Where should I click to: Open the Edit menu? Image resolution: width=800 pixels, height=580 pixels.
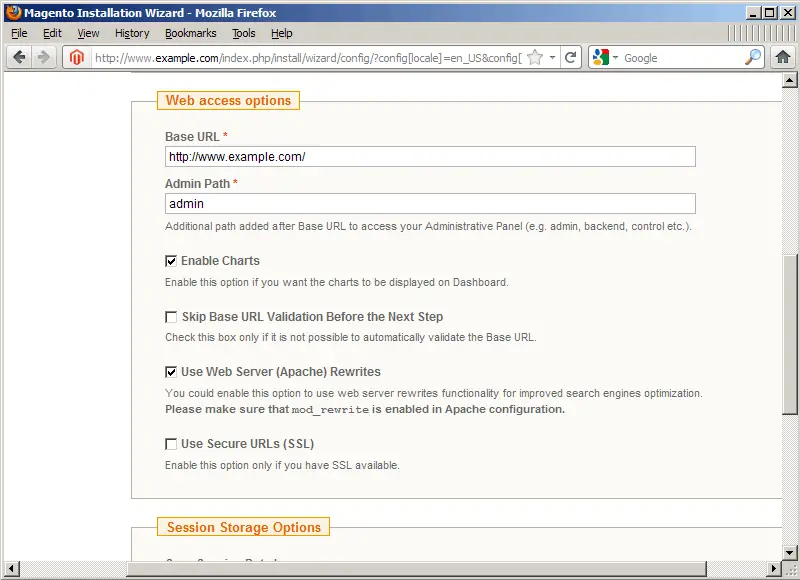(52, 33)
